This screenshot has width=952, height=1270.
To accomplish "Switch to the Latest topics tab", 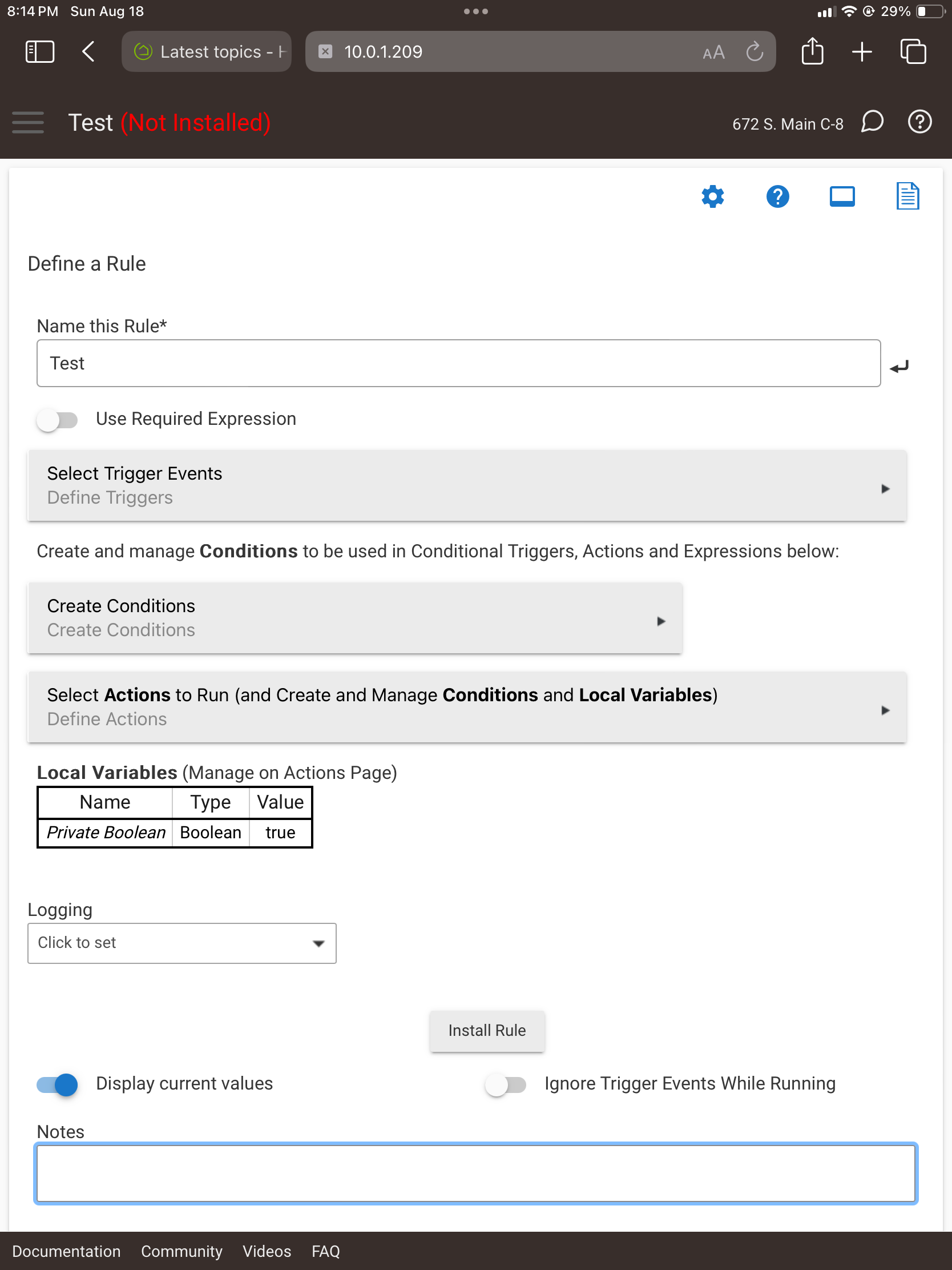I will (207, 51).
